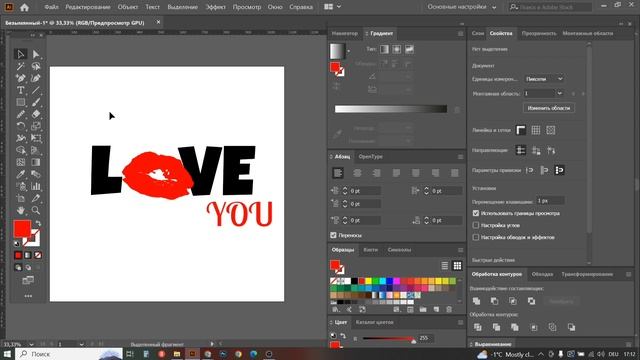Image resolution: width=640 pixels, height=360 pixels.
Task: Pick the Eyedropper tool
Action: click(21, 174)
